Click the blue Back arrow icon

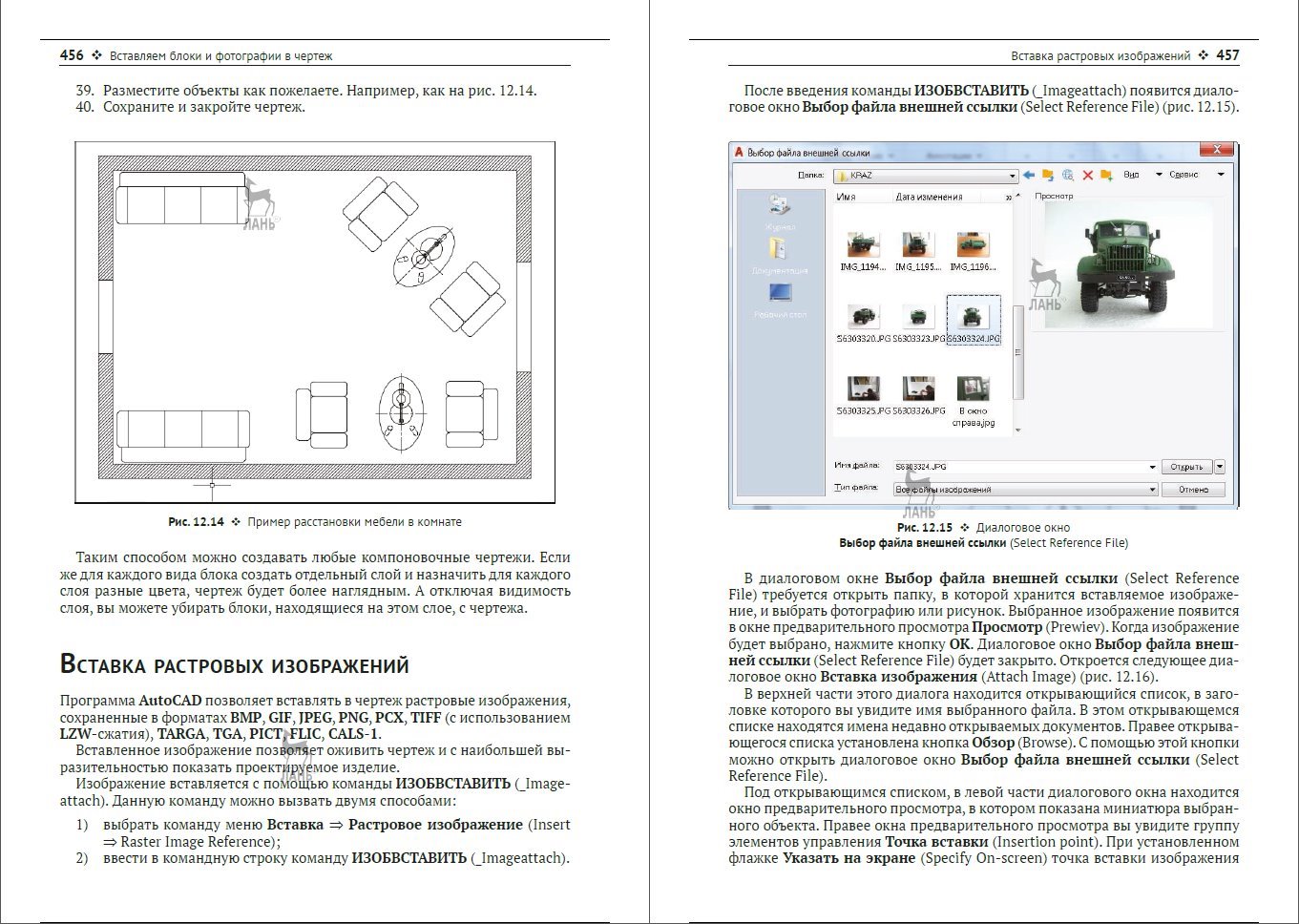coord(1028,176)
